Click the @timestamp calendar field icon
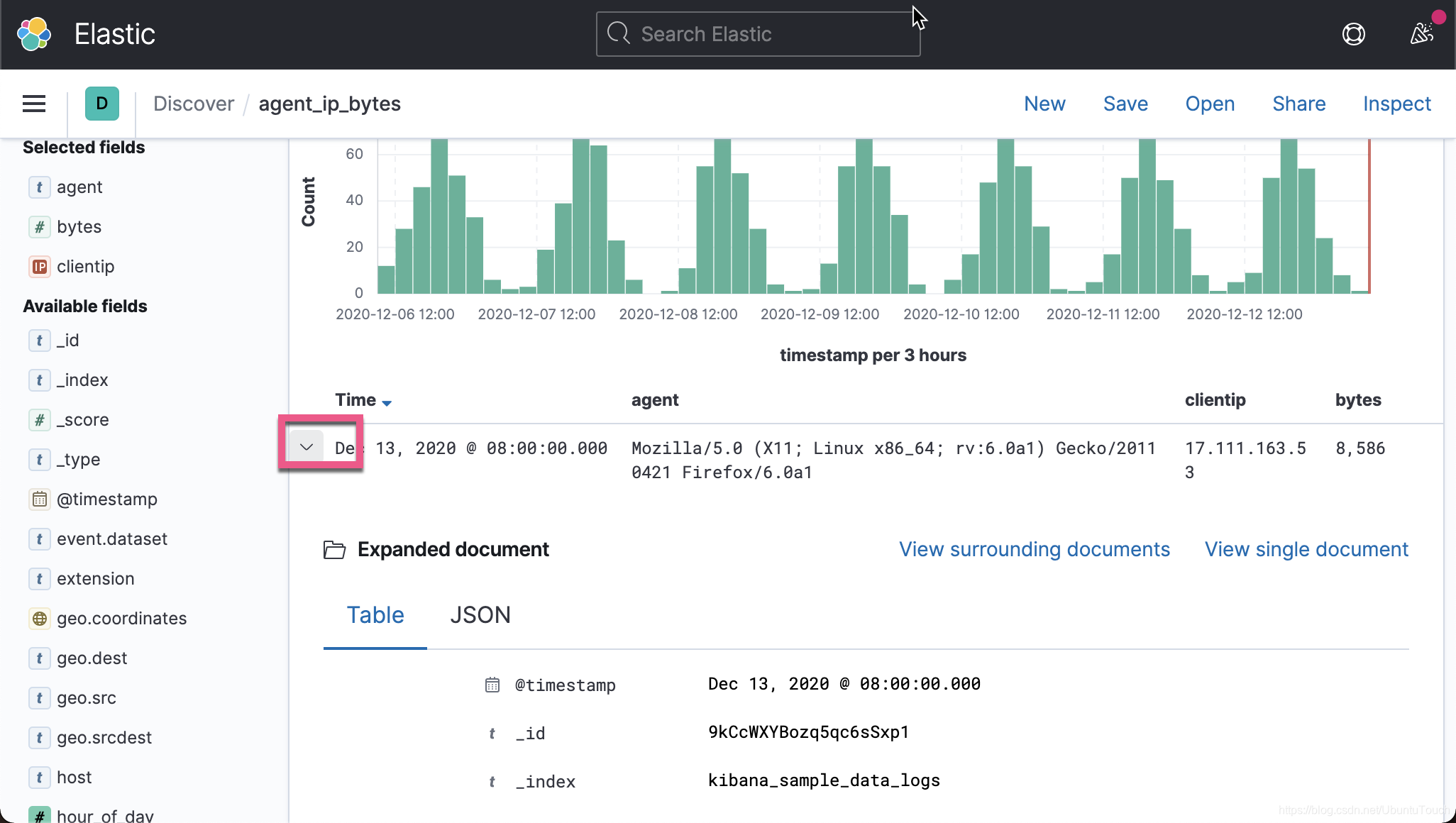 pos(40,499)
